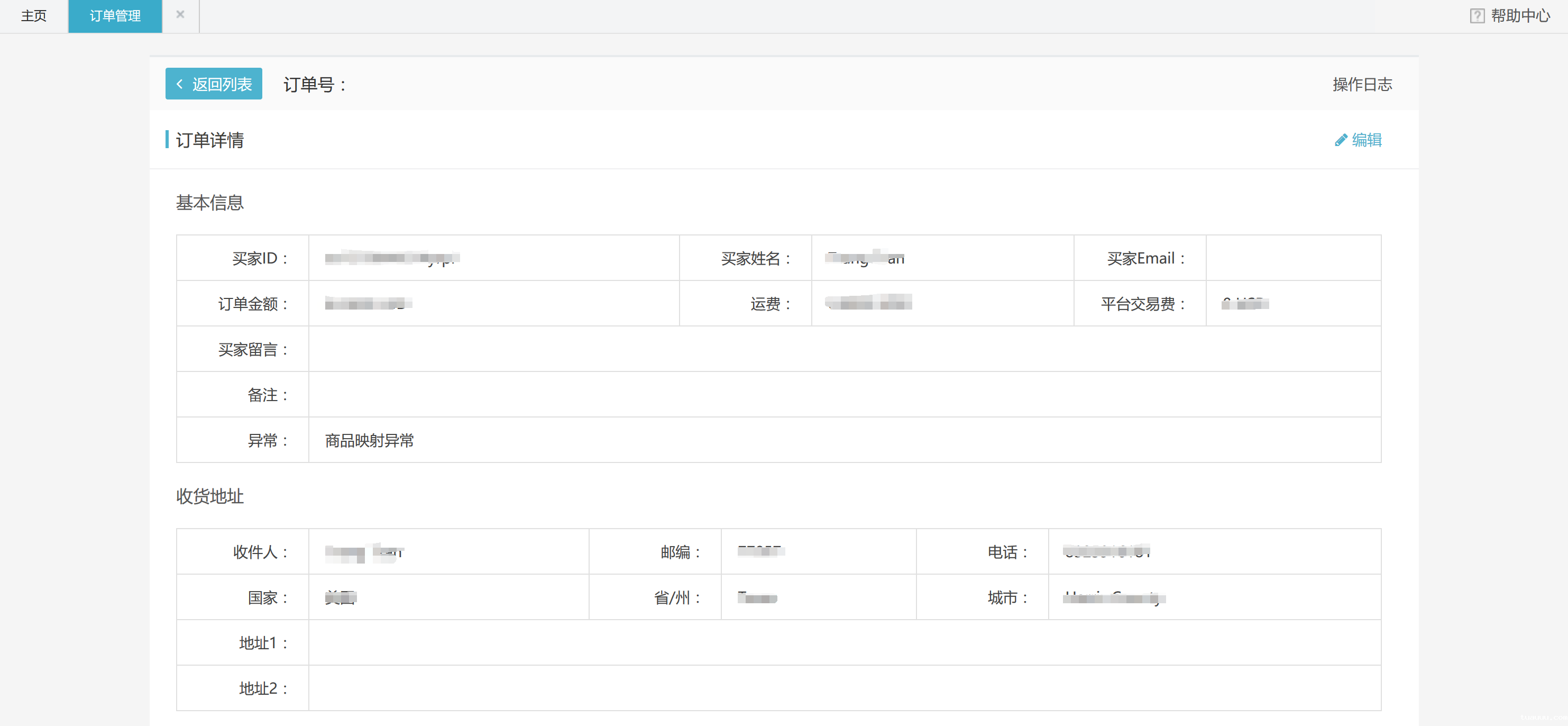Viewport: 1568px width, 726px height.
Task: Click the back chevron in 返回列表 button
Action: (x=180, y=84)
